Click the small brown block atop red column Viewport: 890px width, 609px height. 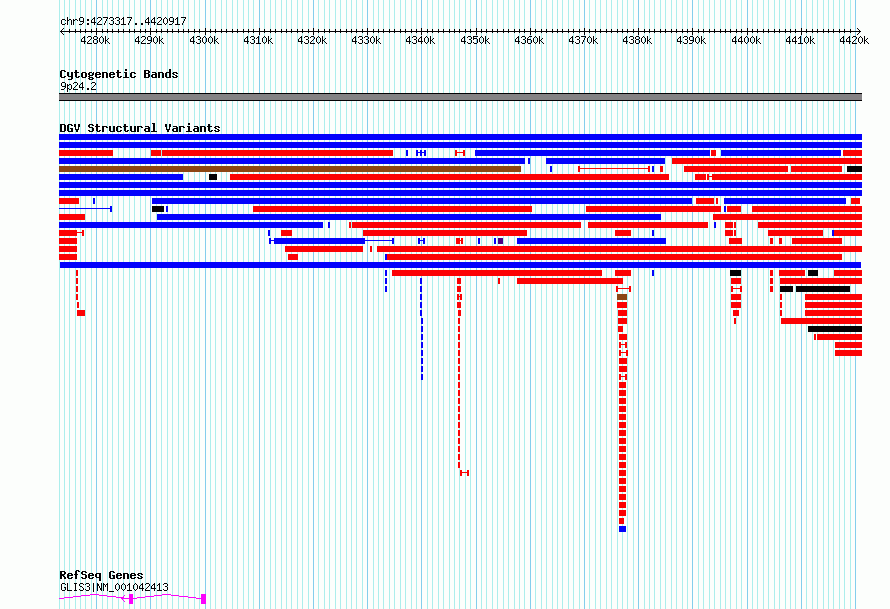(x=622, y=297)
